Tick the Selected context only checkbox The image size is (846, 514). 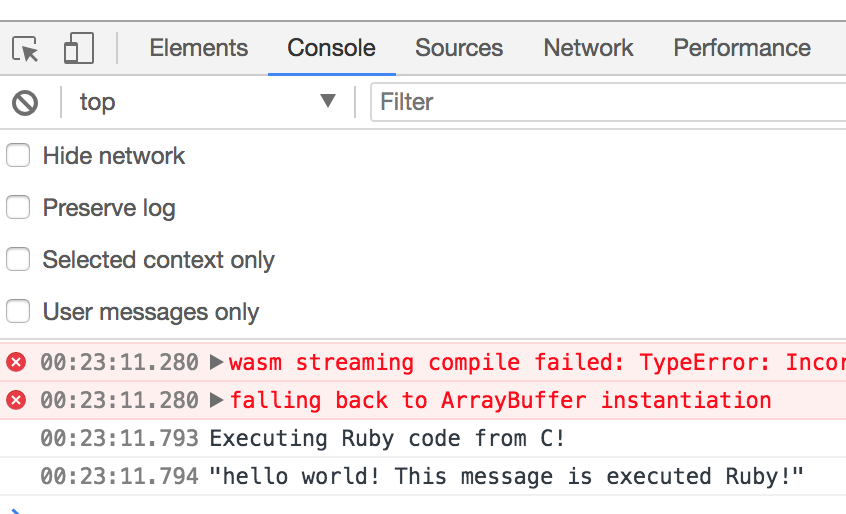18,260
